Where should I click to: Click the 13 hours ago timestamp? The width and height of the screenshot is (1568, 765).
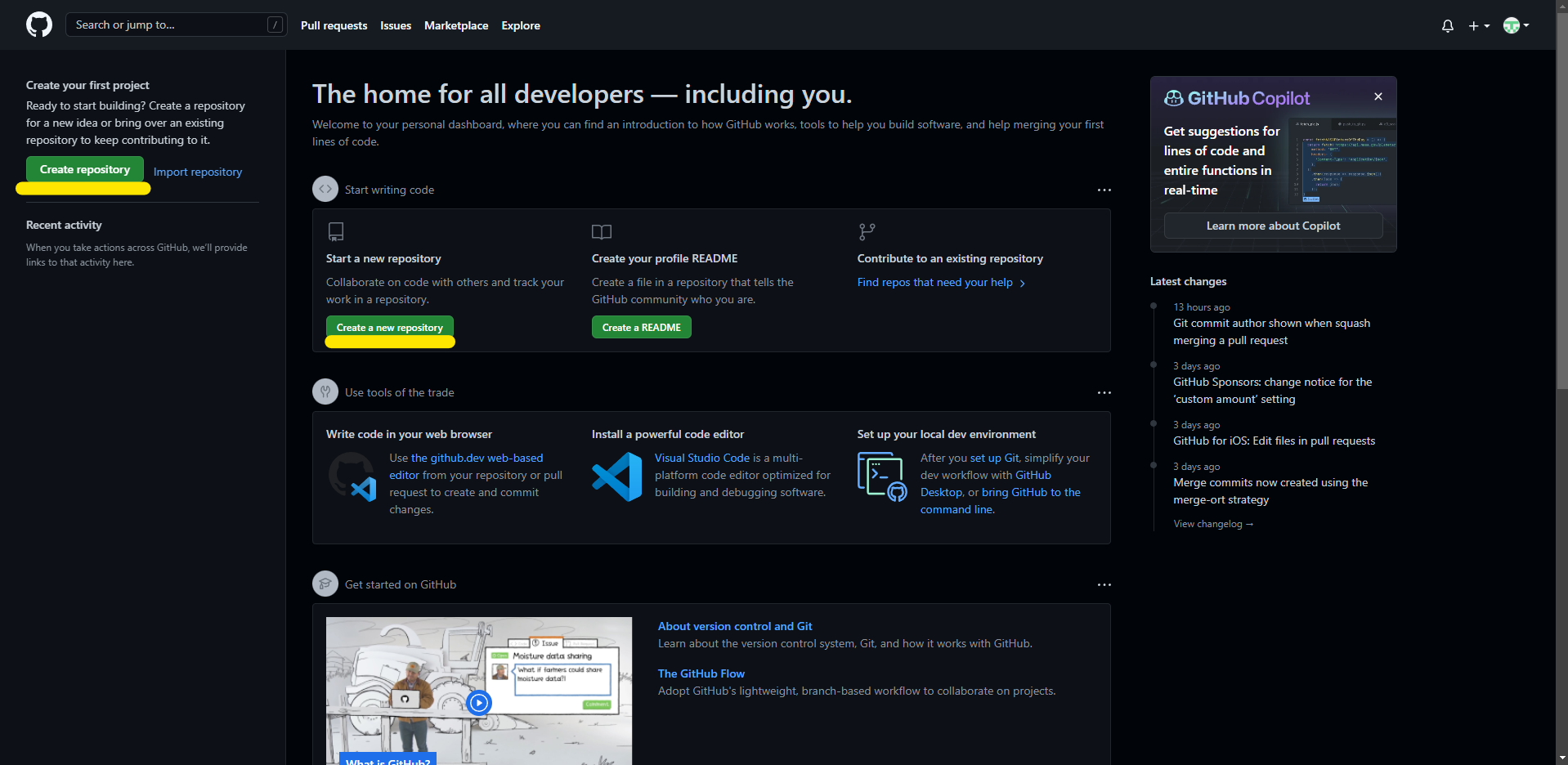point(1201,307)
